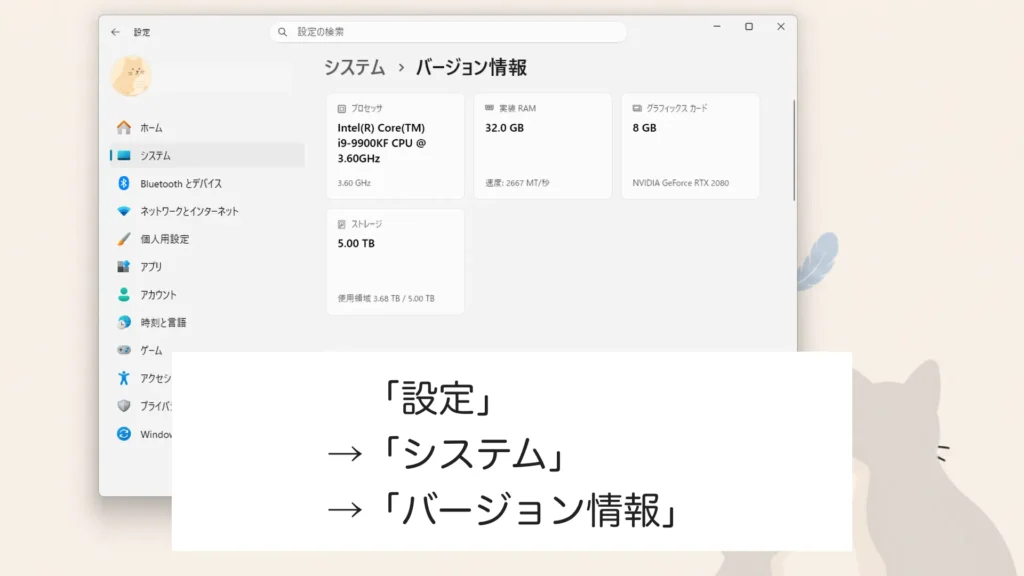Click the アプリ icon

(123, 266)
